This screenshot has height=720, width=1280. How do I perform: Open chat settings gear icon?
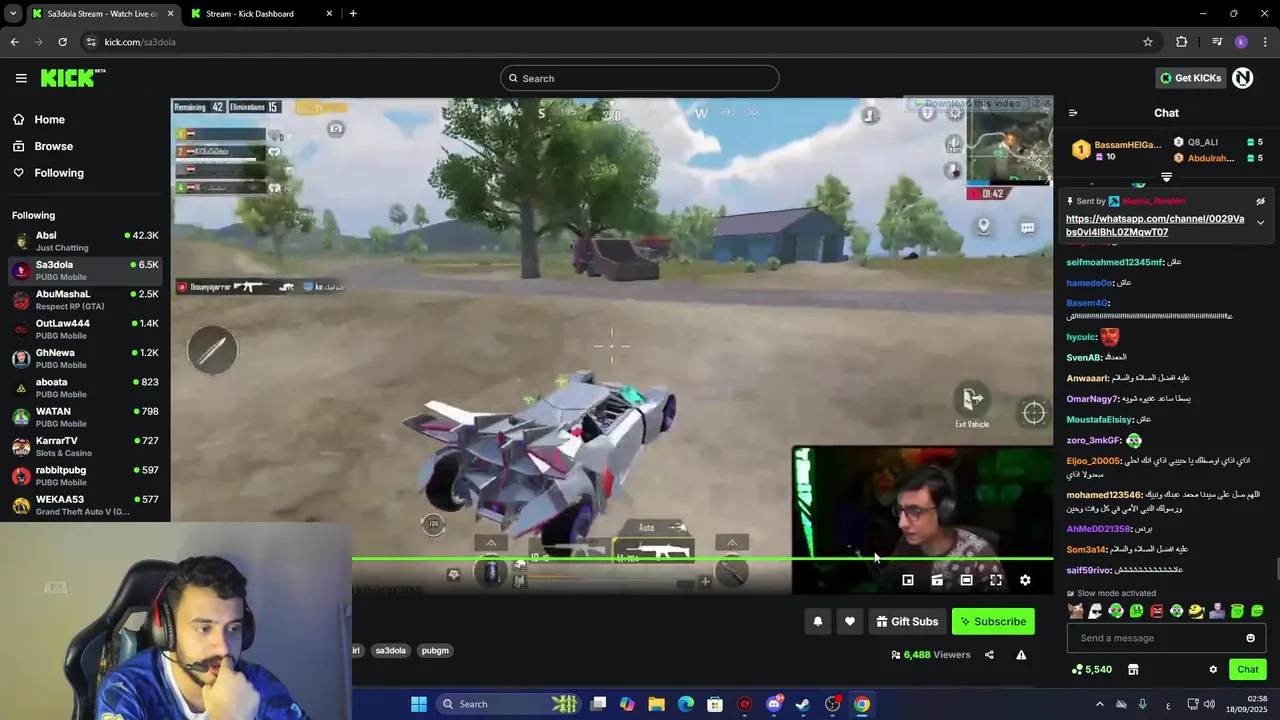(1213, 669)
